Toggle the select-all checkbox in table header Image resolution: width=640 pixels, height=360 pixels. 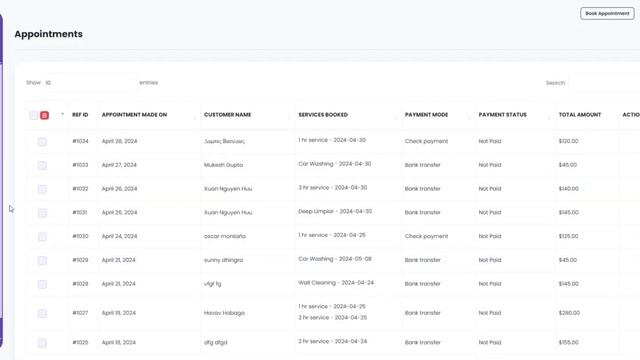coord(34,115)
